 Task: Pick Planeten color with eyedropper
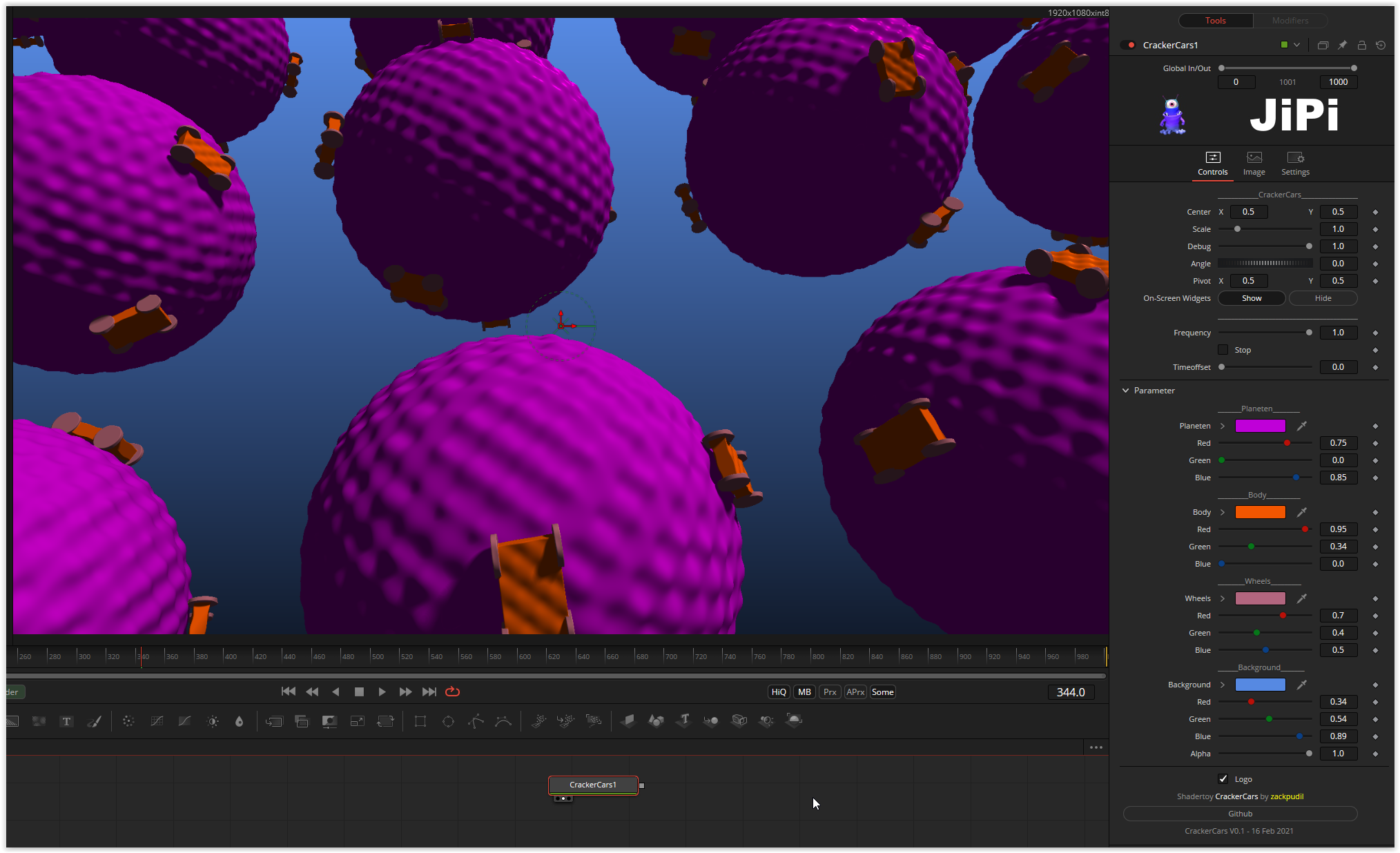click(1301, 426)
